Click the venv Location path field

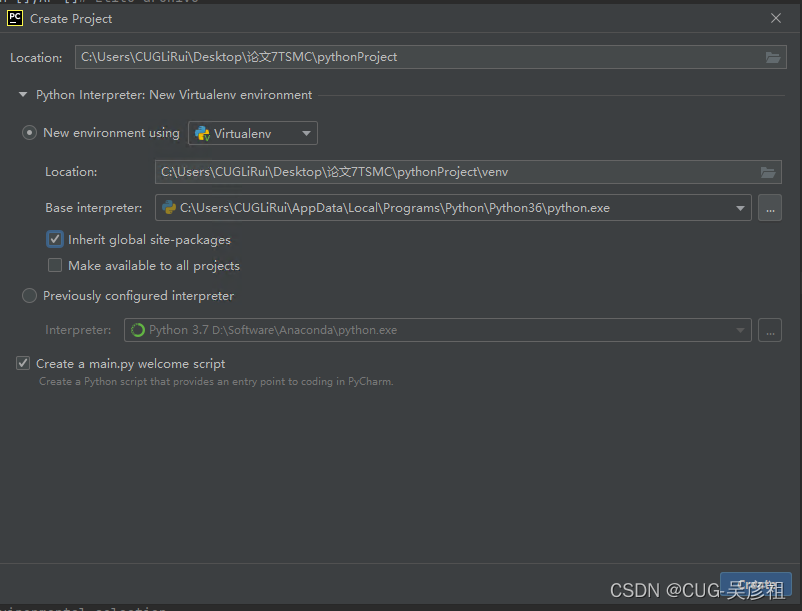coord(468,172)
